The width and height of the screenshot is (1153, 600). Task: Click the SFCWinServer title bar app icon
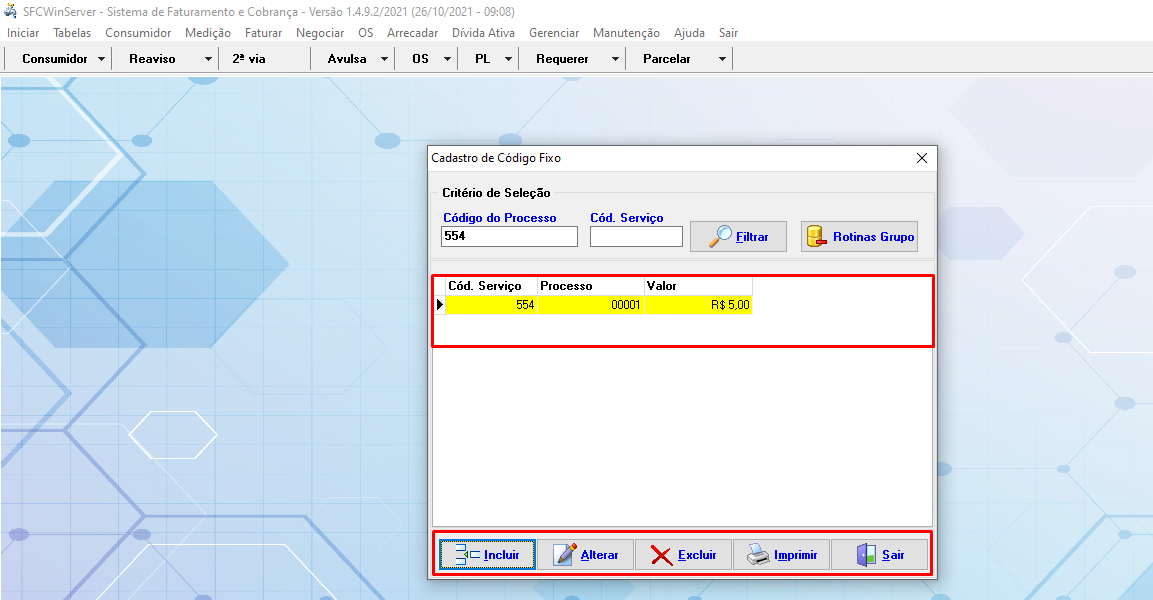click(x=11, y=11)
